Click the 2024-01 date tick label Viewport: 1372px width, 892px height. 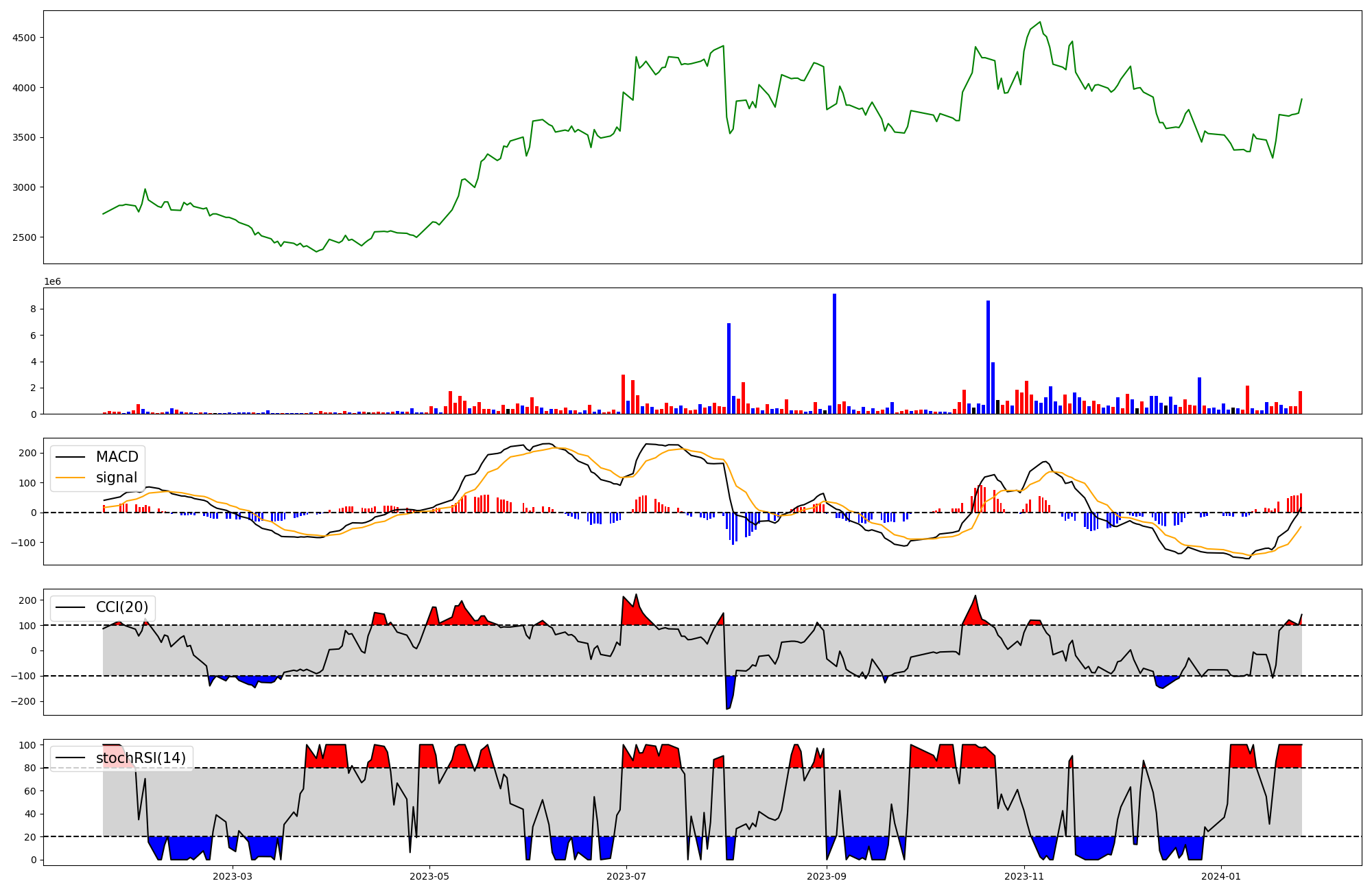pyautogui.click(x=1221, y=876)
